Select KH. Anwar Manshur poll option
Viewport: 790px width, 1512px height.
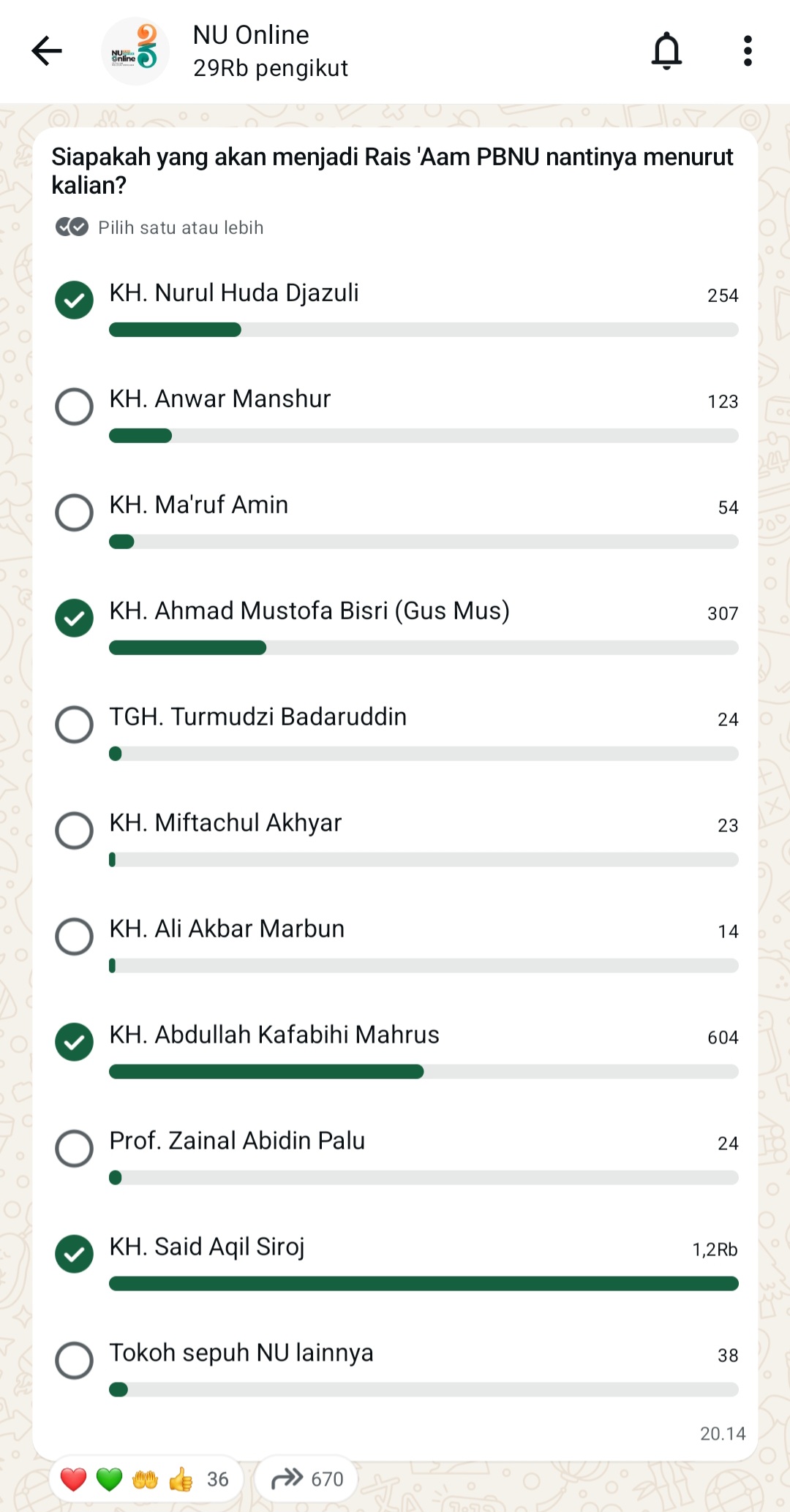click(x=75, y=406)
